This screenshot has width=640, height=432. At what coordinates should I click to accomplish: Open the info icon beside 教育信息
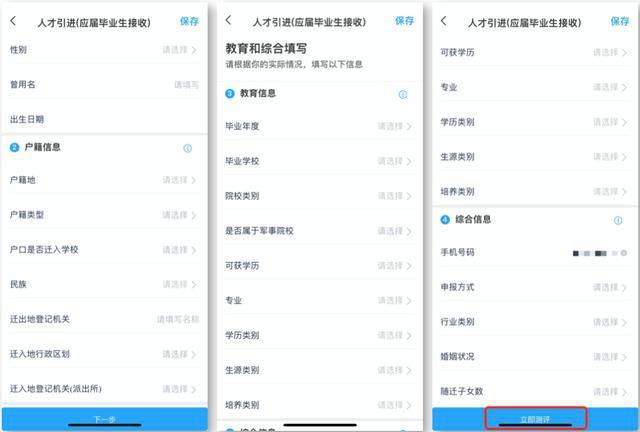pos(402,94)
